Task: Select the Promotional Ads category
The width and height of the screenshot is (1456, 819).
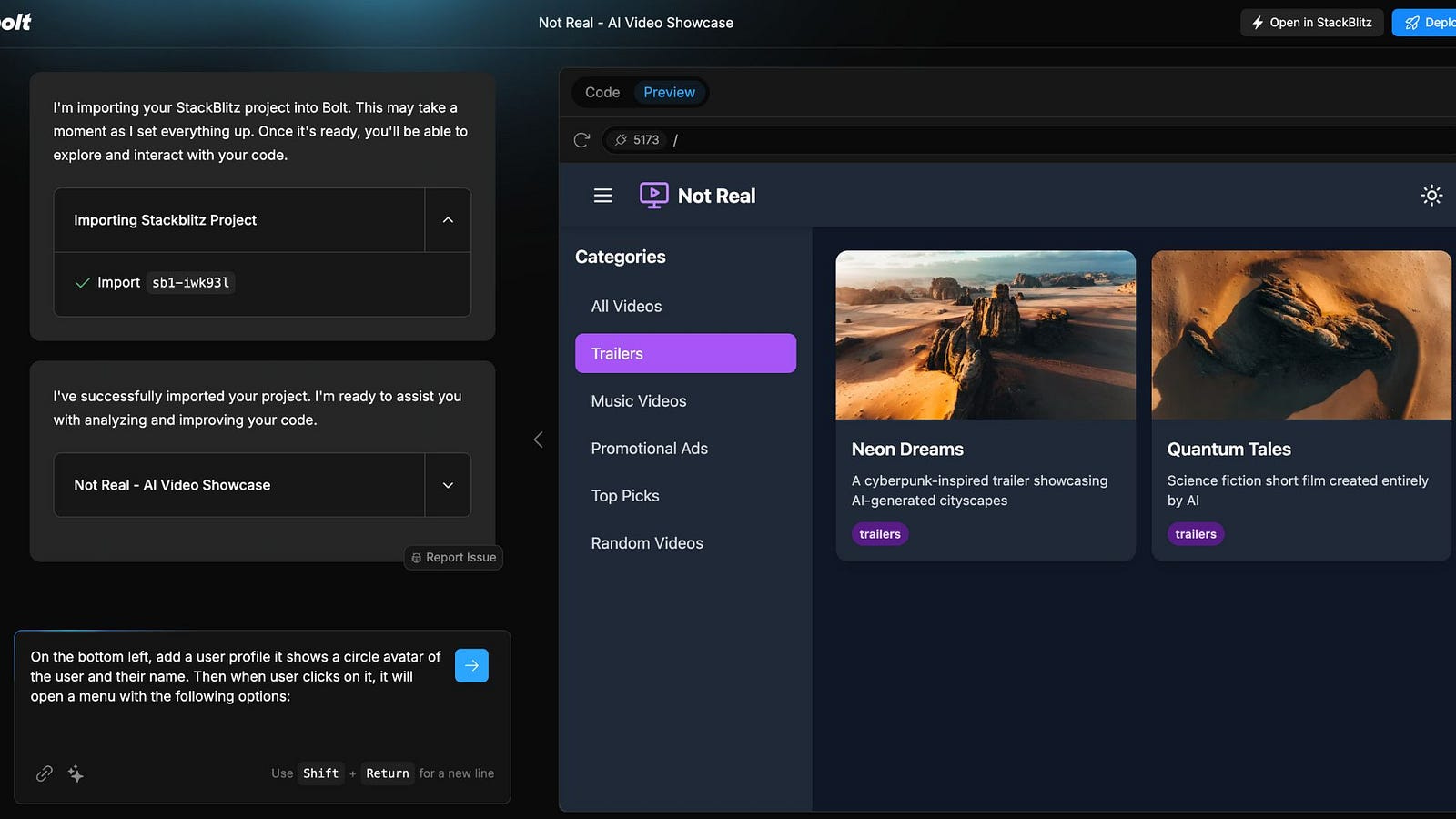Action: click(685, 449)
